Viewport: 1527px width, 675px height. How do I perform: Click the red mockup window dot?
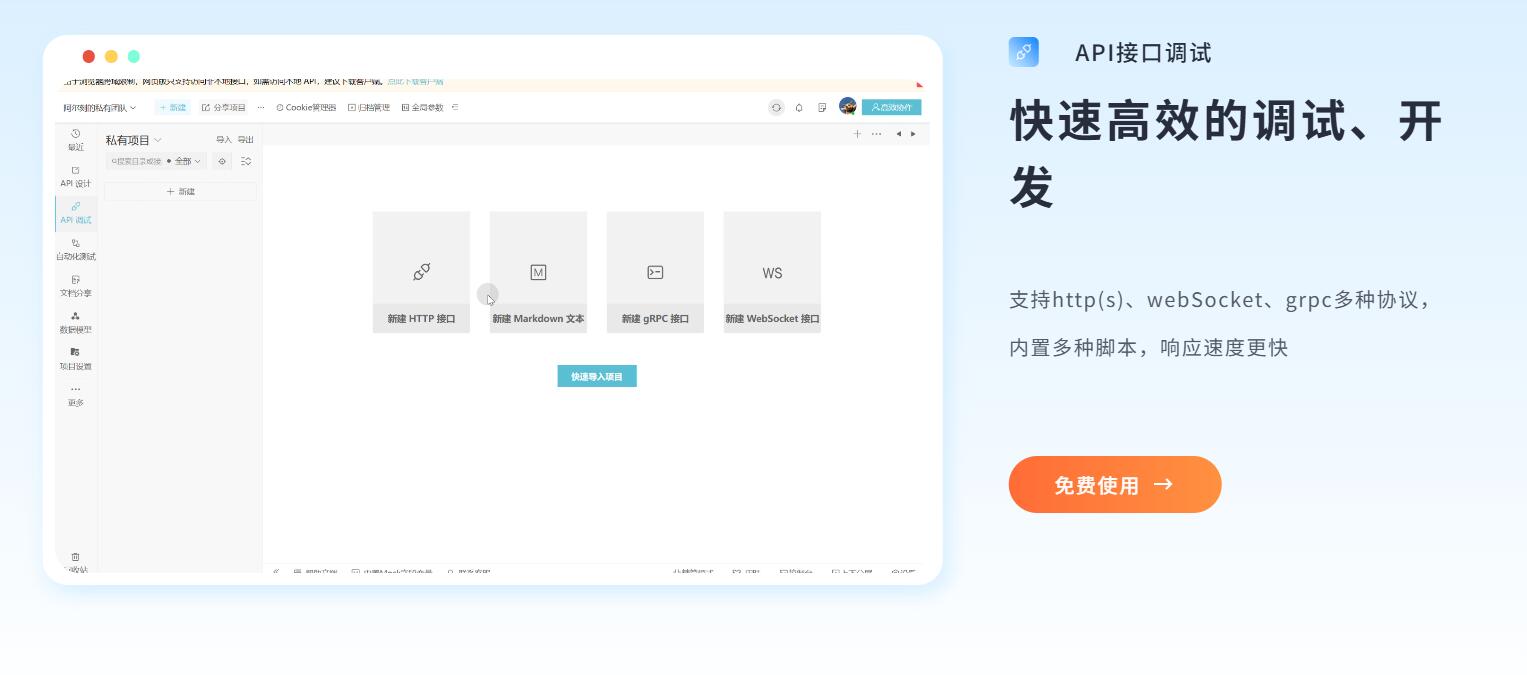click(x=88, y=56)
